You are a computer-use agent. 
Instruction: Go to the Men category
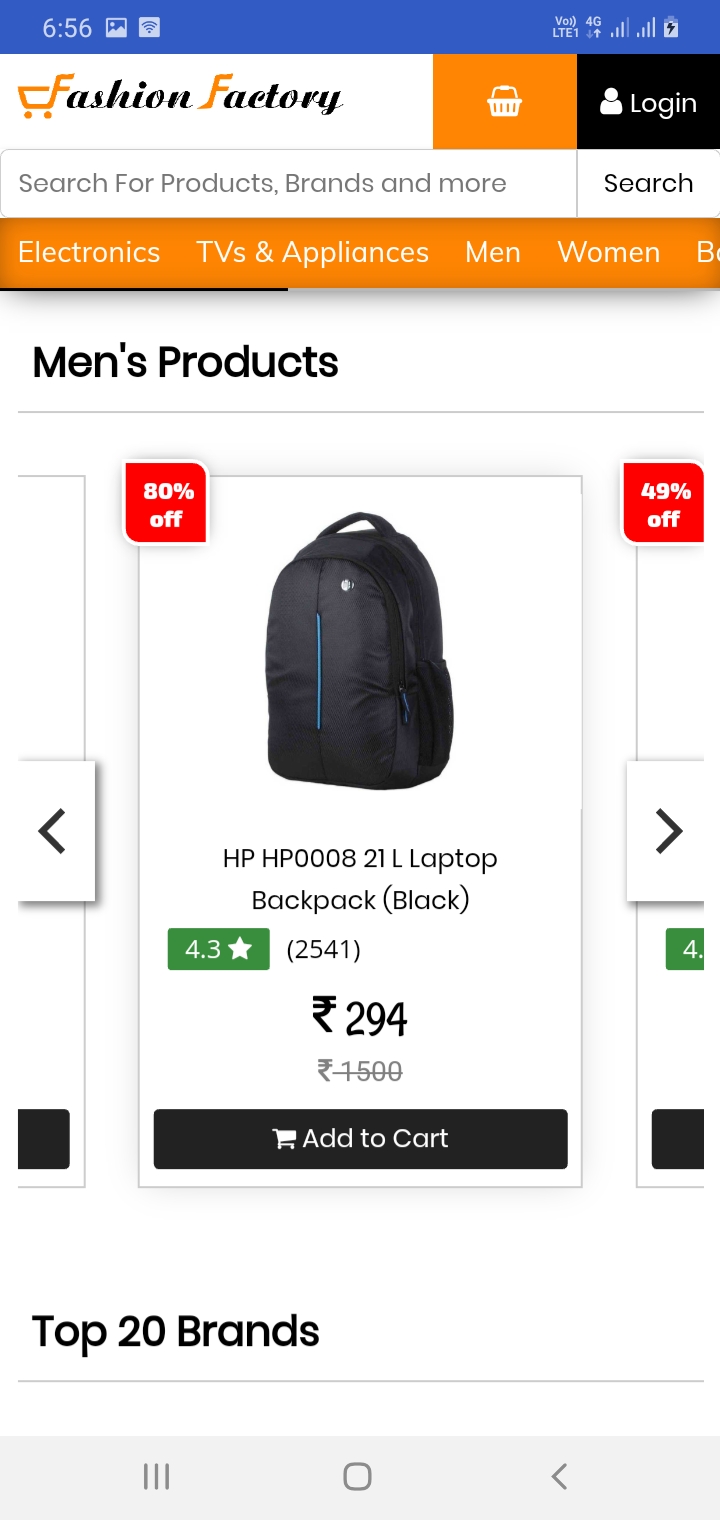pyautogui.click(x=493, y=252)
